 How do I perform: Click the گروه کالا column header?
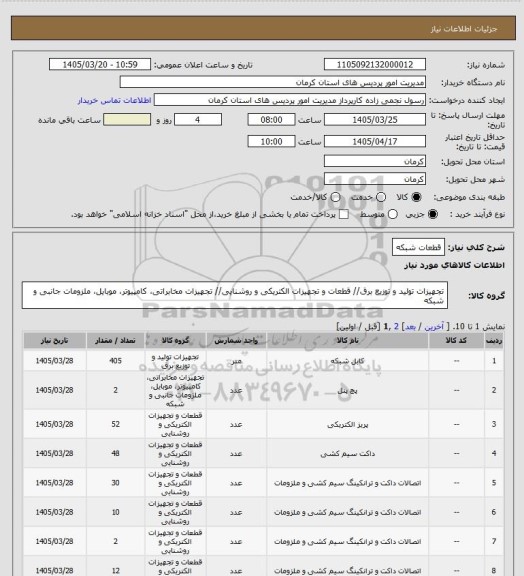click(176, 341)
